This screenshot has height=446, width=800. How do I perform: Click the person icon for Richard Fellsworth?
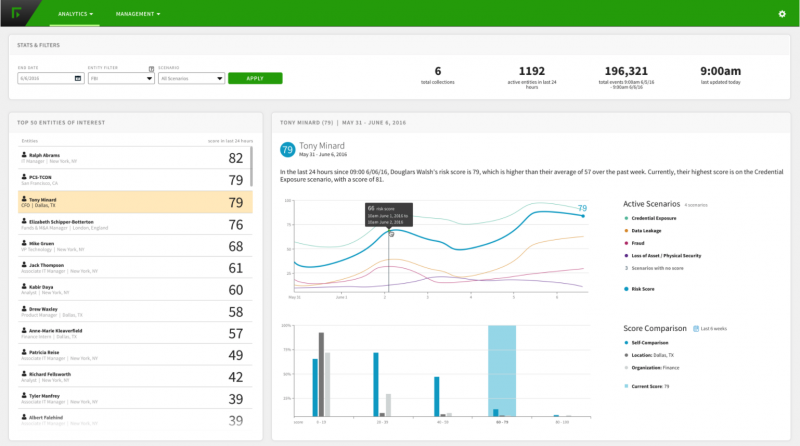[x=24, y=374]
